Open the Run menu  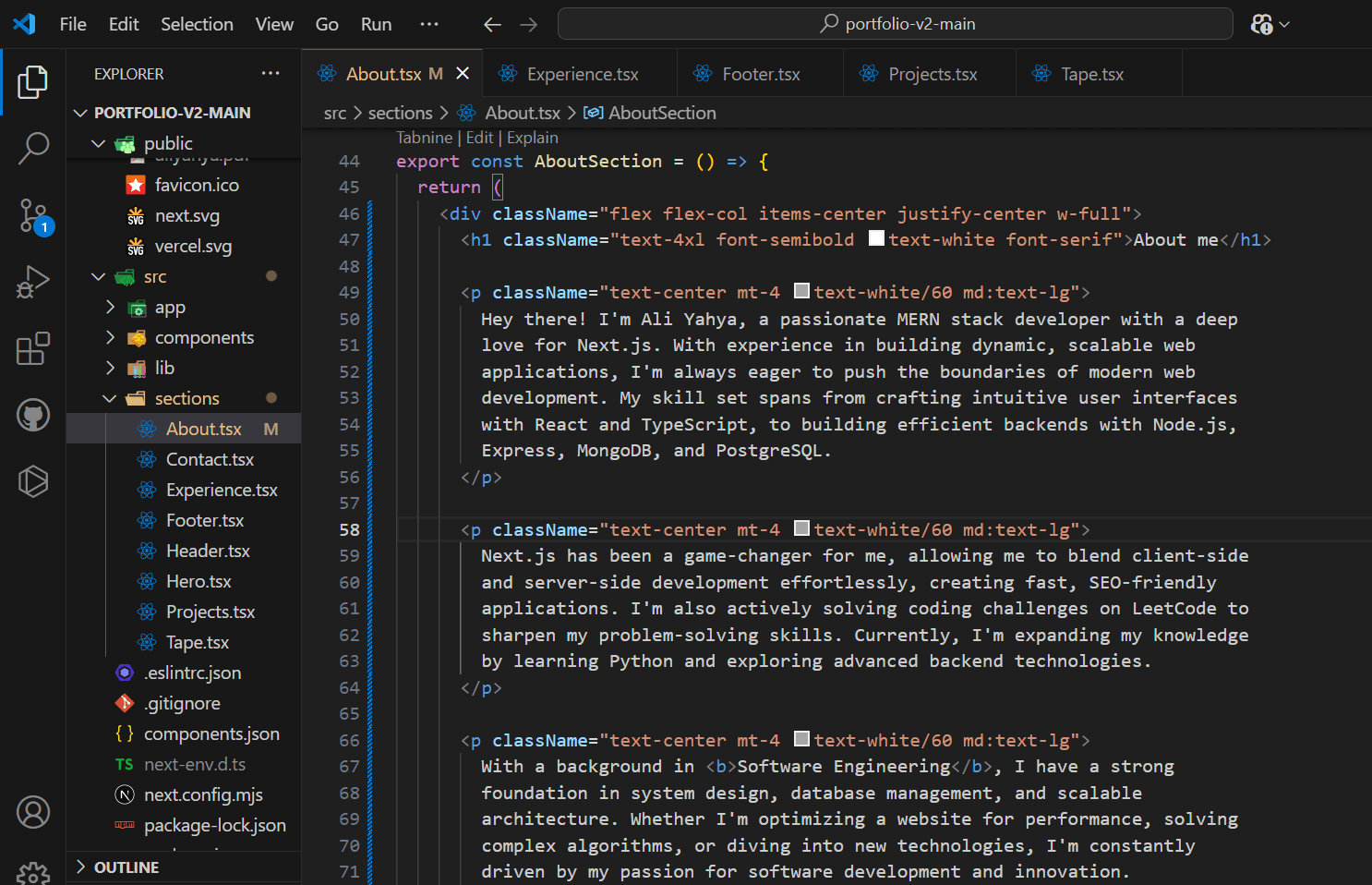pos(376,24)
